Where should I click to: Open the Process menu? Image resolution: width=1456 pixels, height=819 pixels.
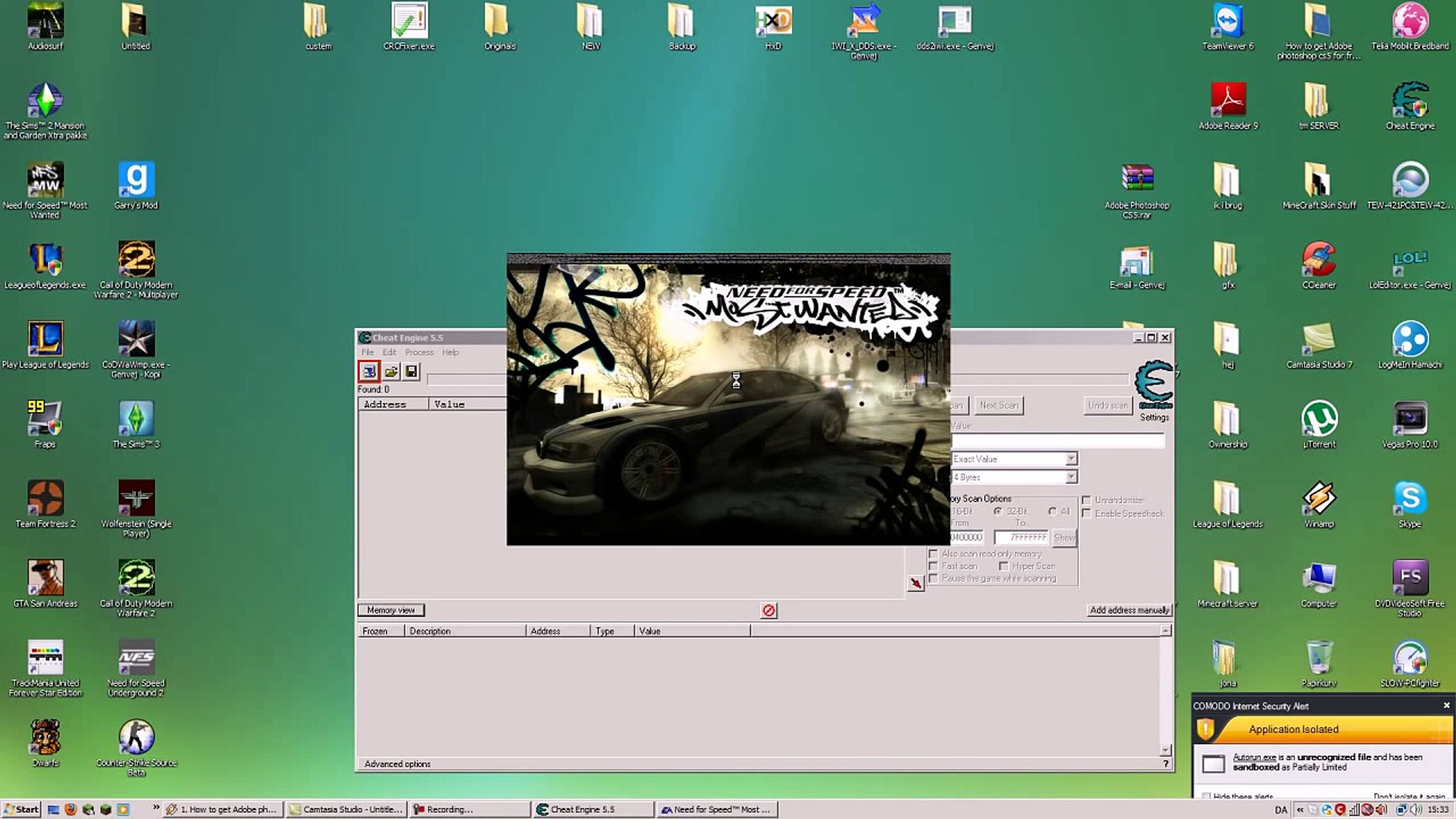coord(419,352)
